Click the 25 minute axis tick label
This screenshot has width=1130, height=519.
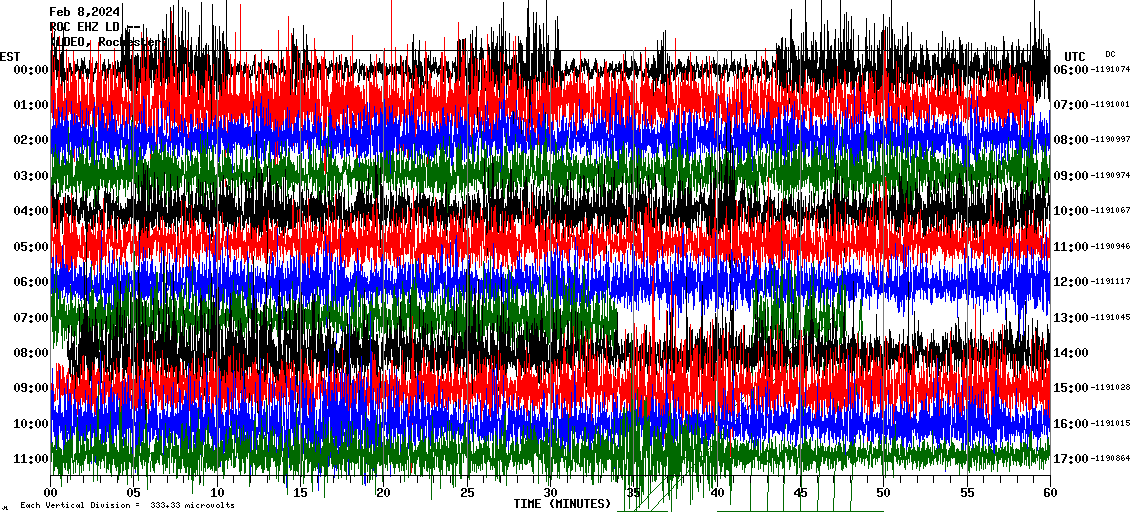[x=467, y=493]
